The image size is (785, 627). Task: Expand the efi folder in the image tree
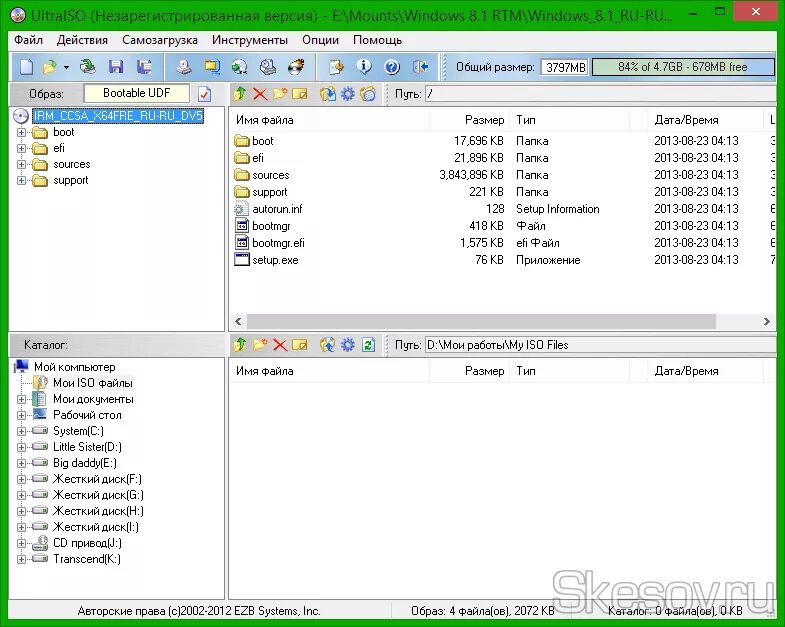click(22, 149)
